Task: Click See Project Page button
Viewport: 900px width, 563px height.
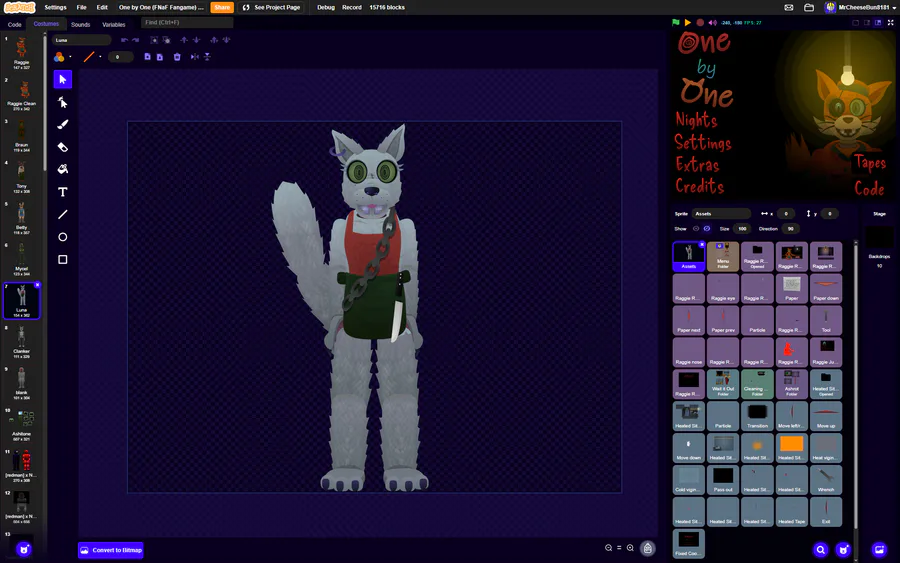Action: click(271, 7)
